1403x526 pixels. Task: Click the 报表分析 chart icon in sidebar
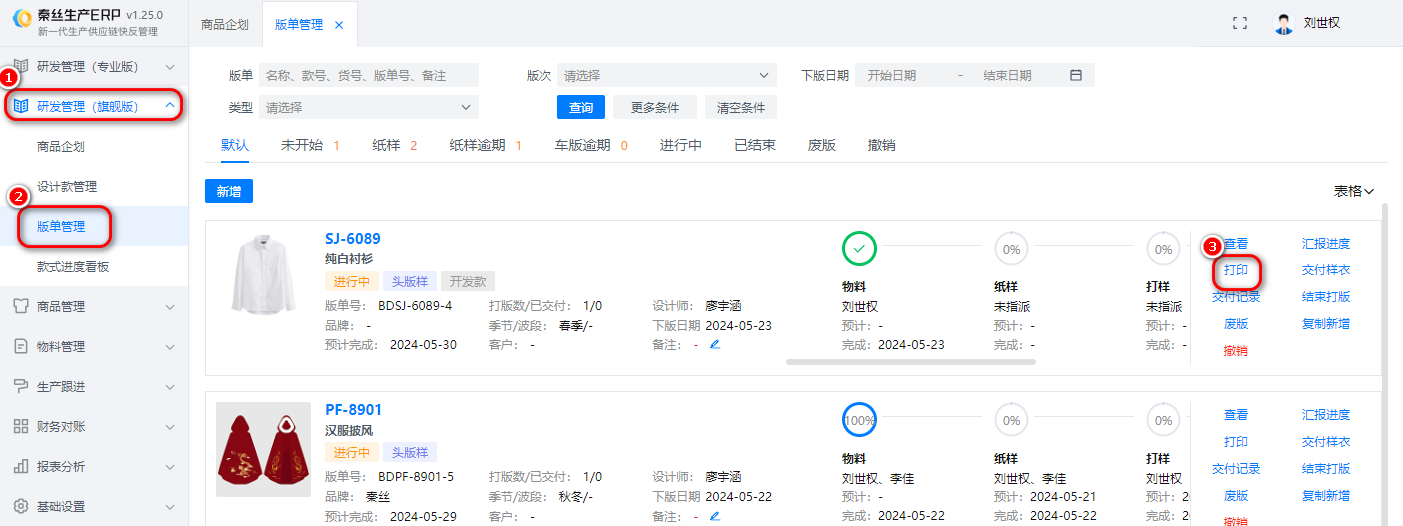click(x=21, y=466)
